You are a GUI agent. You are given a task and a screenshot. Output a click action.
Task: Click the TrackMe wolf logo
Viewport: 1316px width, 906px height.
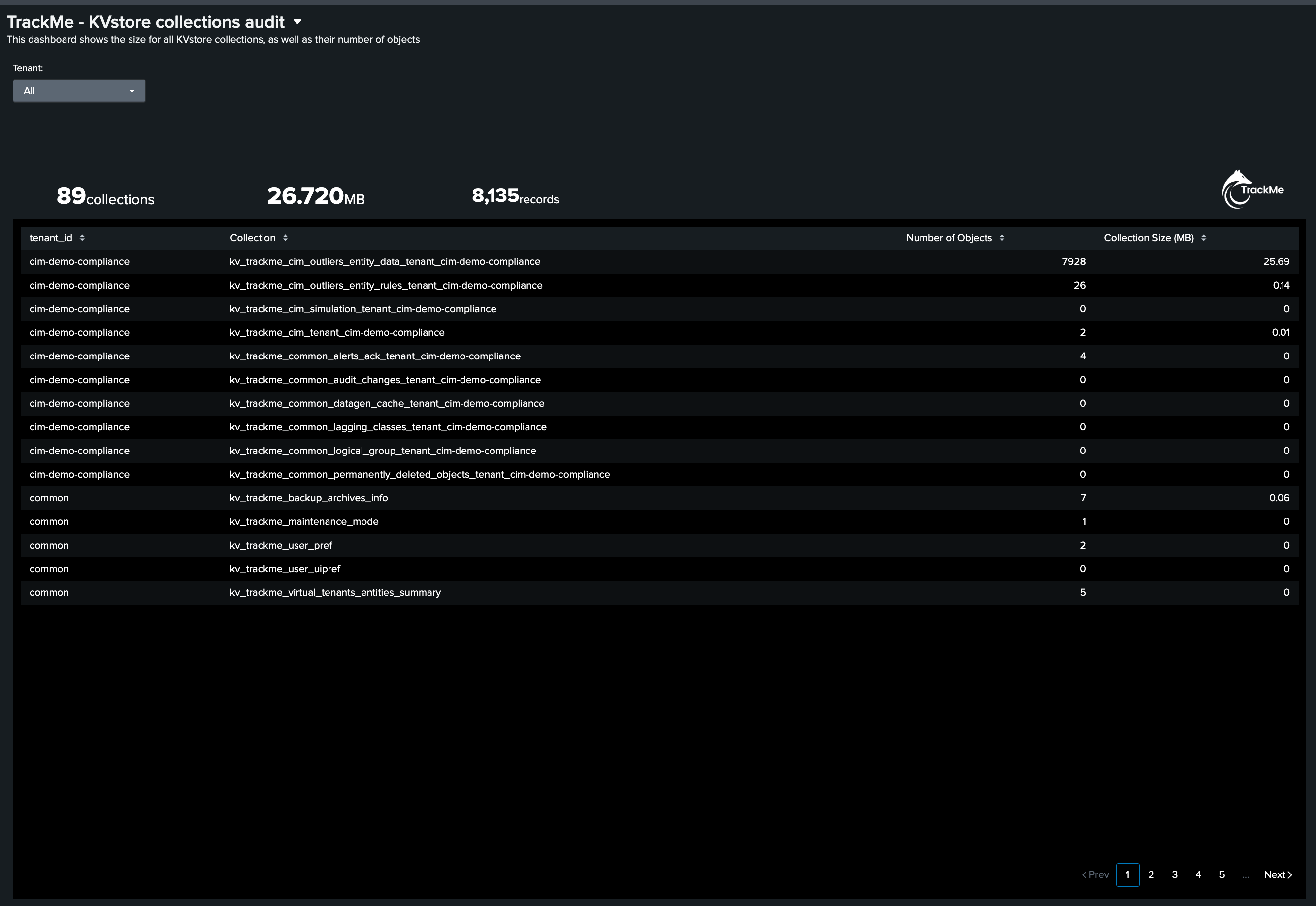click(x=1252, y=190)
